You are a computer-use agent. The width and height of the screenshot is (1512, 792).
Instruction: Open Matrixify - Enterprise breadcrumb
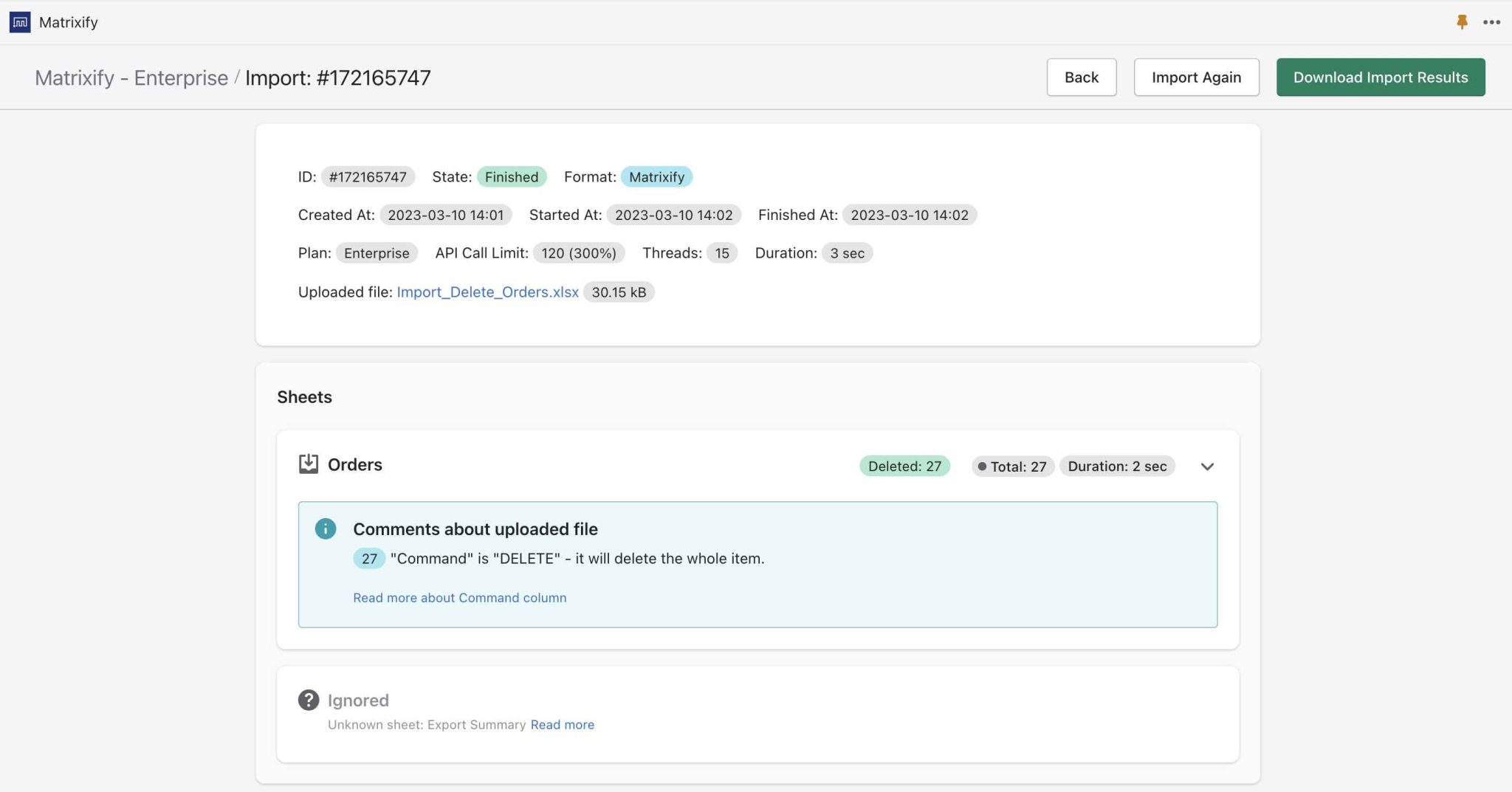click(x=131, y=78)
